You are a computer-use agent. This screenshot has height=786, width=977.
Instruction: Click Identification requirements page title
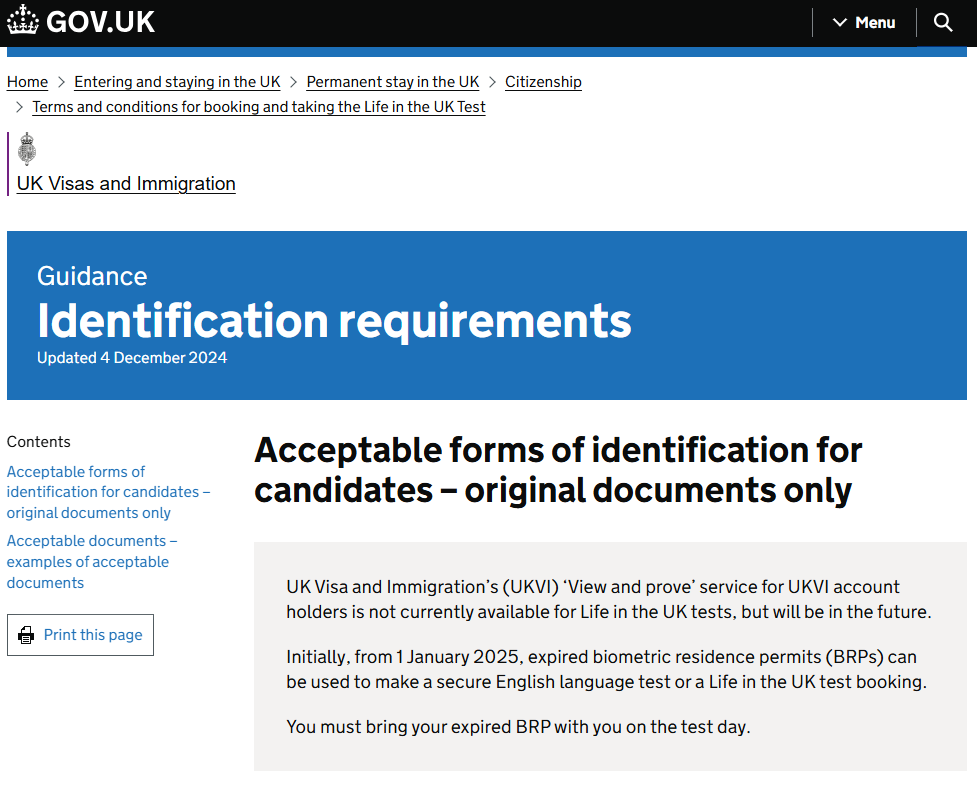click(334, 321)
